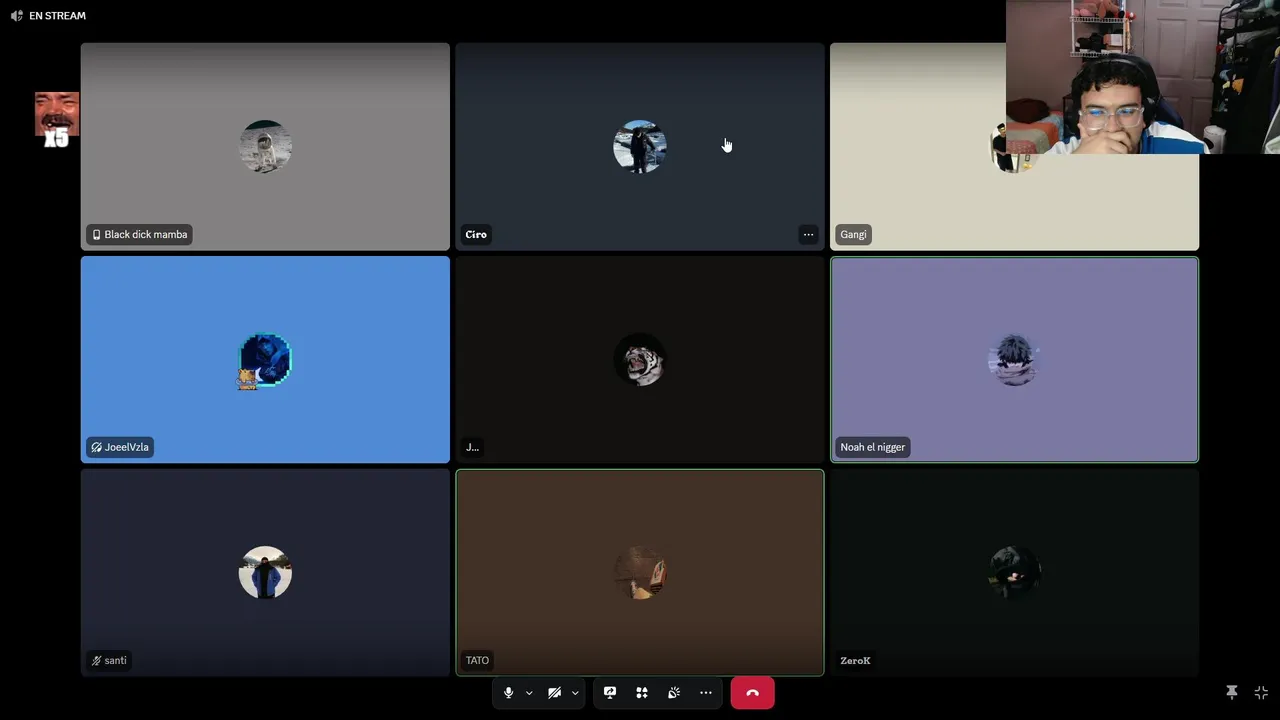The image size is (1280, 720).
Task: Click the roaring tiger avatar
Action: tap(640, 360)
